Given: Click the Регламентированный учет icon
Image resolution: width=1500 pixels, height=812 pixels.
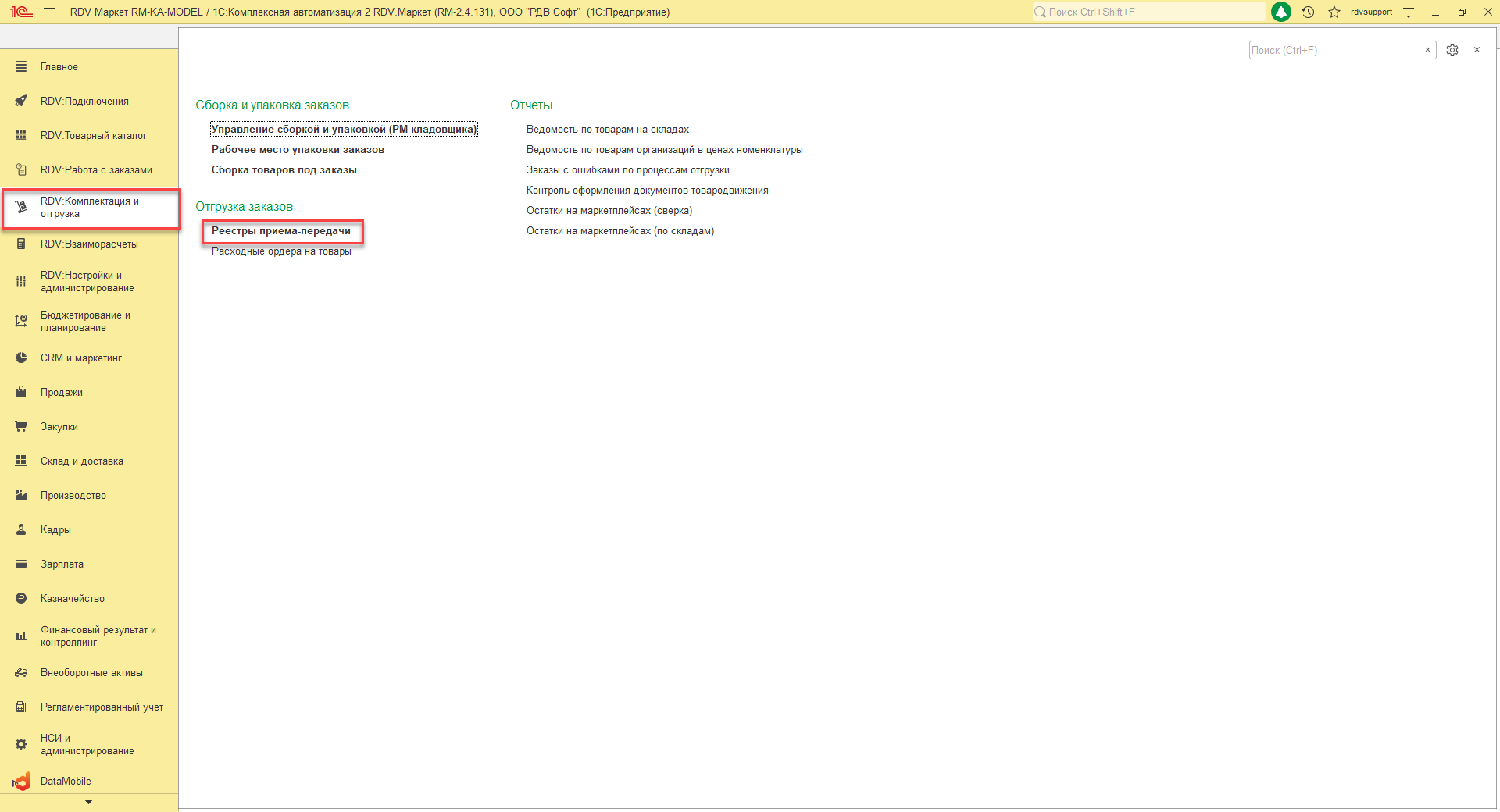Looking at the screenshot, I should coord(21,707).
